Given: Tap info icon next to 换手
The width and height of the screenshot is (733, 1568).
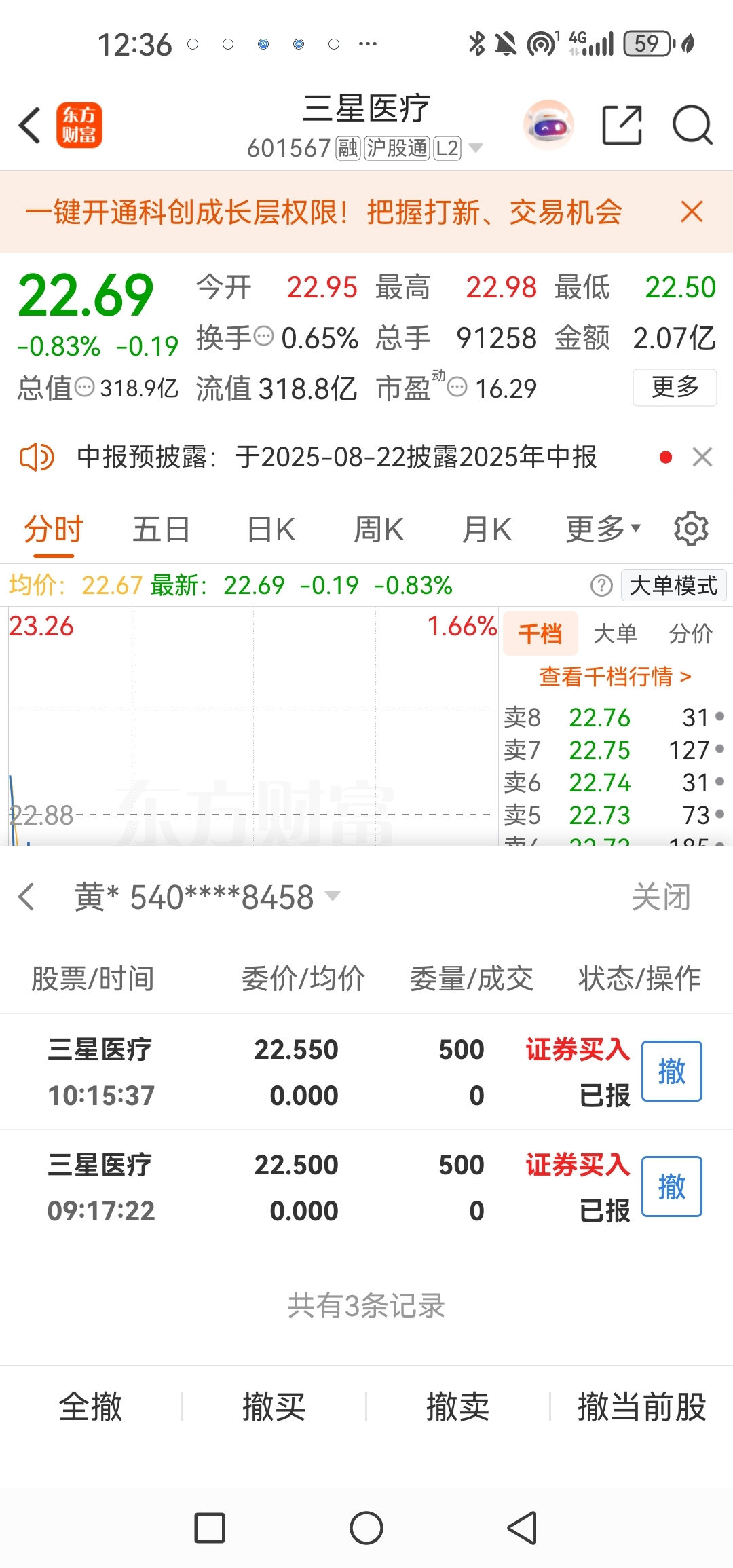Looking at the screenshot, I should click(x=263, y=335).
